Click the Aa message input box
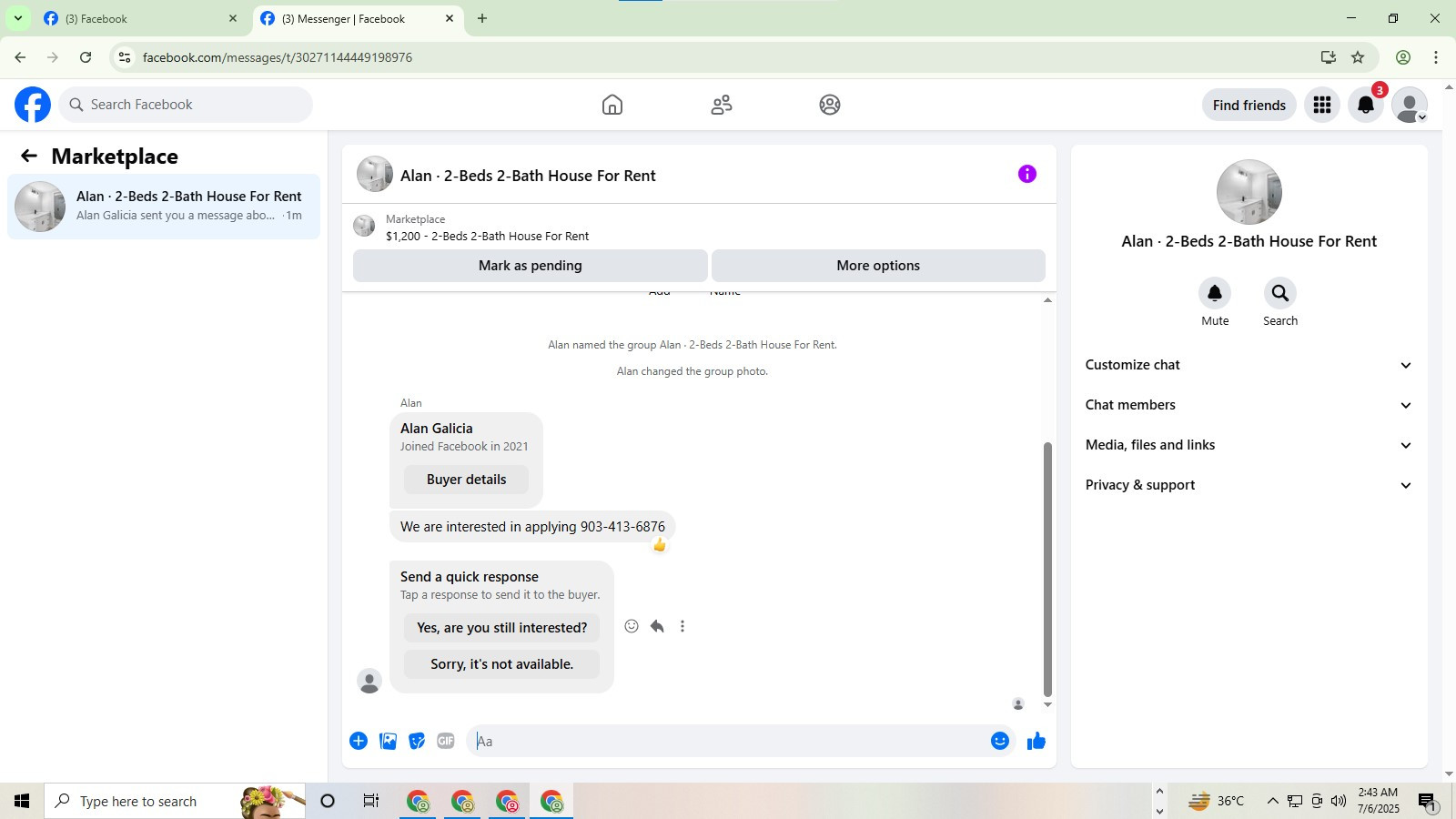The height and width of the screenshot is (819, 1456). [728, 741]
